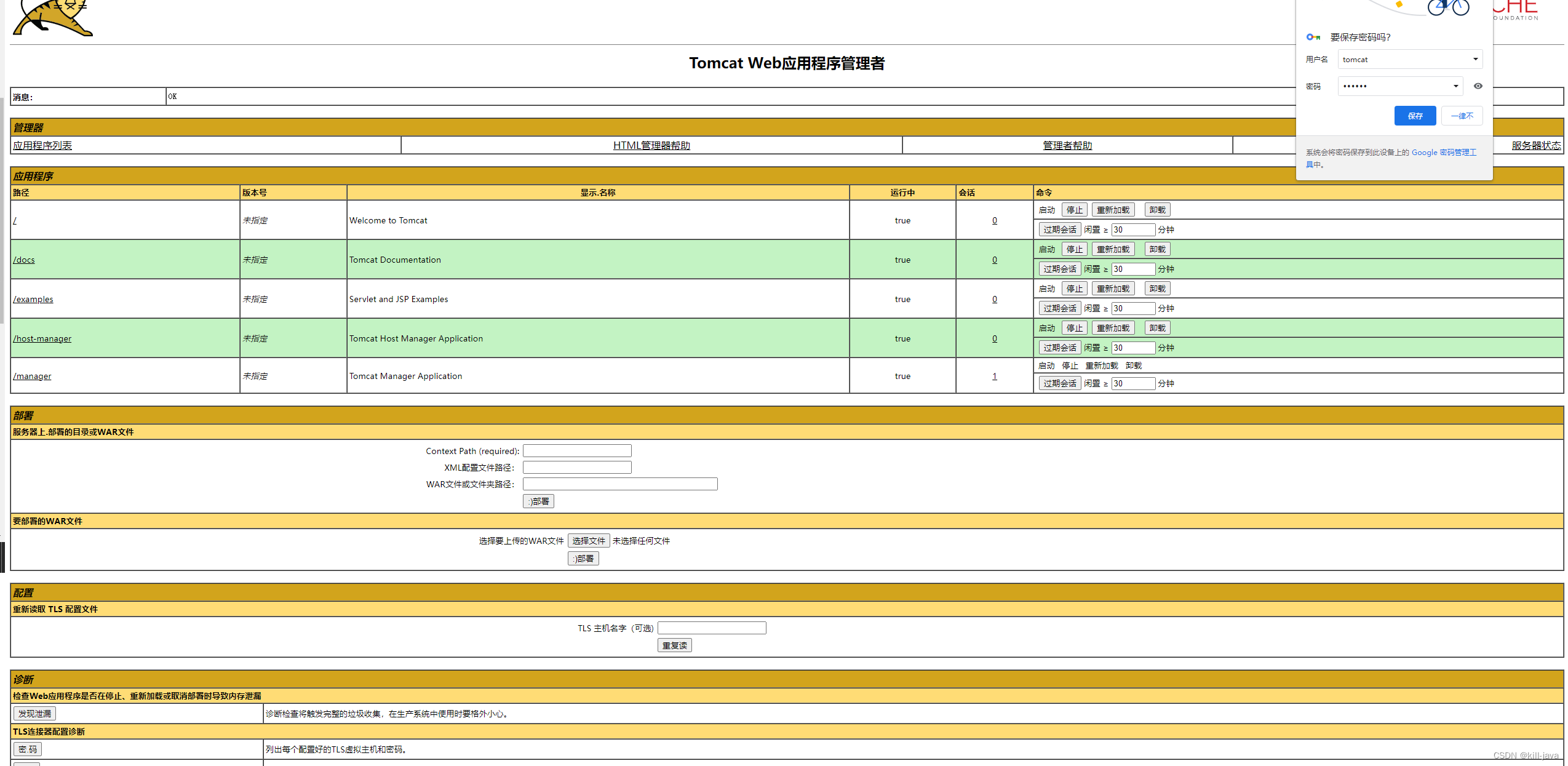Click 卸载 for Tomcat Host Manager Application
Viewport: 1568px width, 766px height.
(1157, 328)
